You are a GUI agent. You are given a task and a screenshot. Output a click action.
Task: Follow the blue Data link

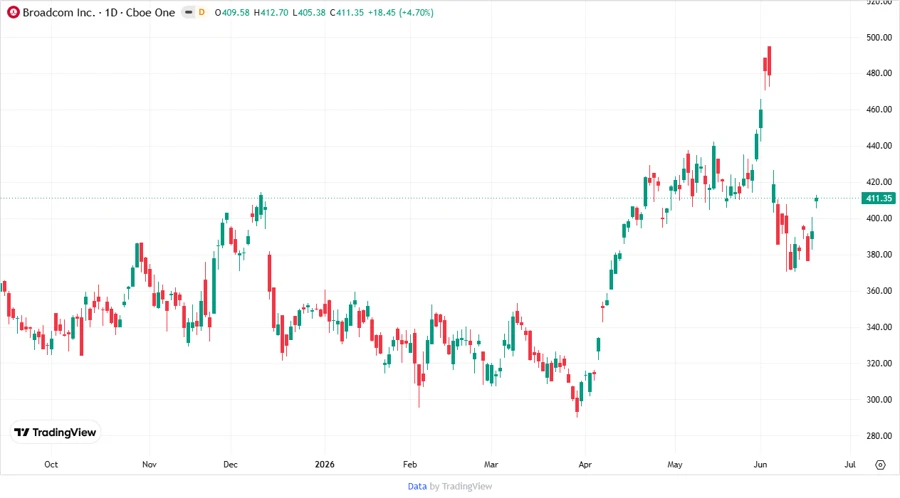417,487
